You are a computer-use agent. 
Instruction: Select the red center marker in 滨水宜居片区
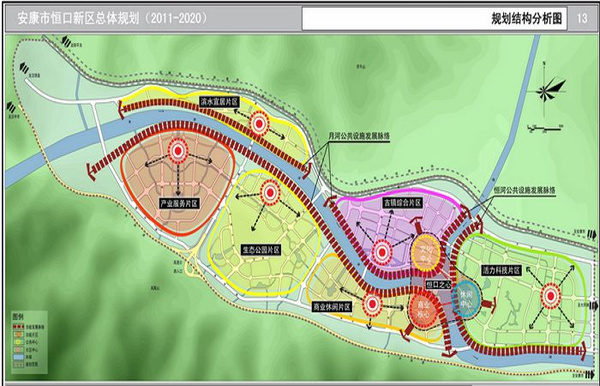click(x=259, y=123)
